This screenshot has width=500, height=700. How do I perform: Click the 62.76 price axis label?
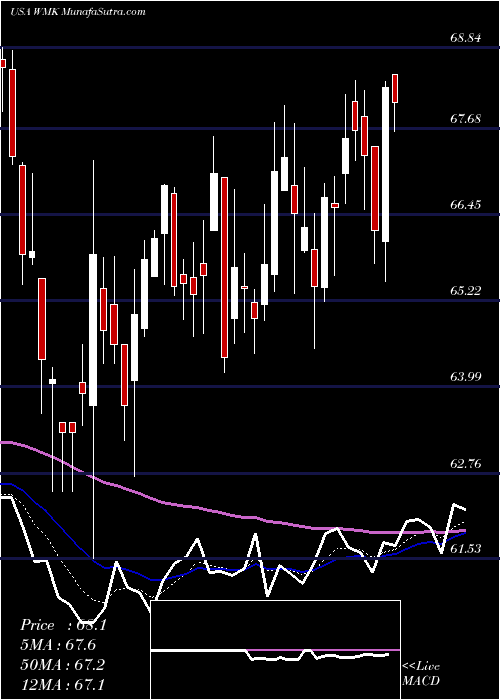pyautogui.click(x=465, y=464)
